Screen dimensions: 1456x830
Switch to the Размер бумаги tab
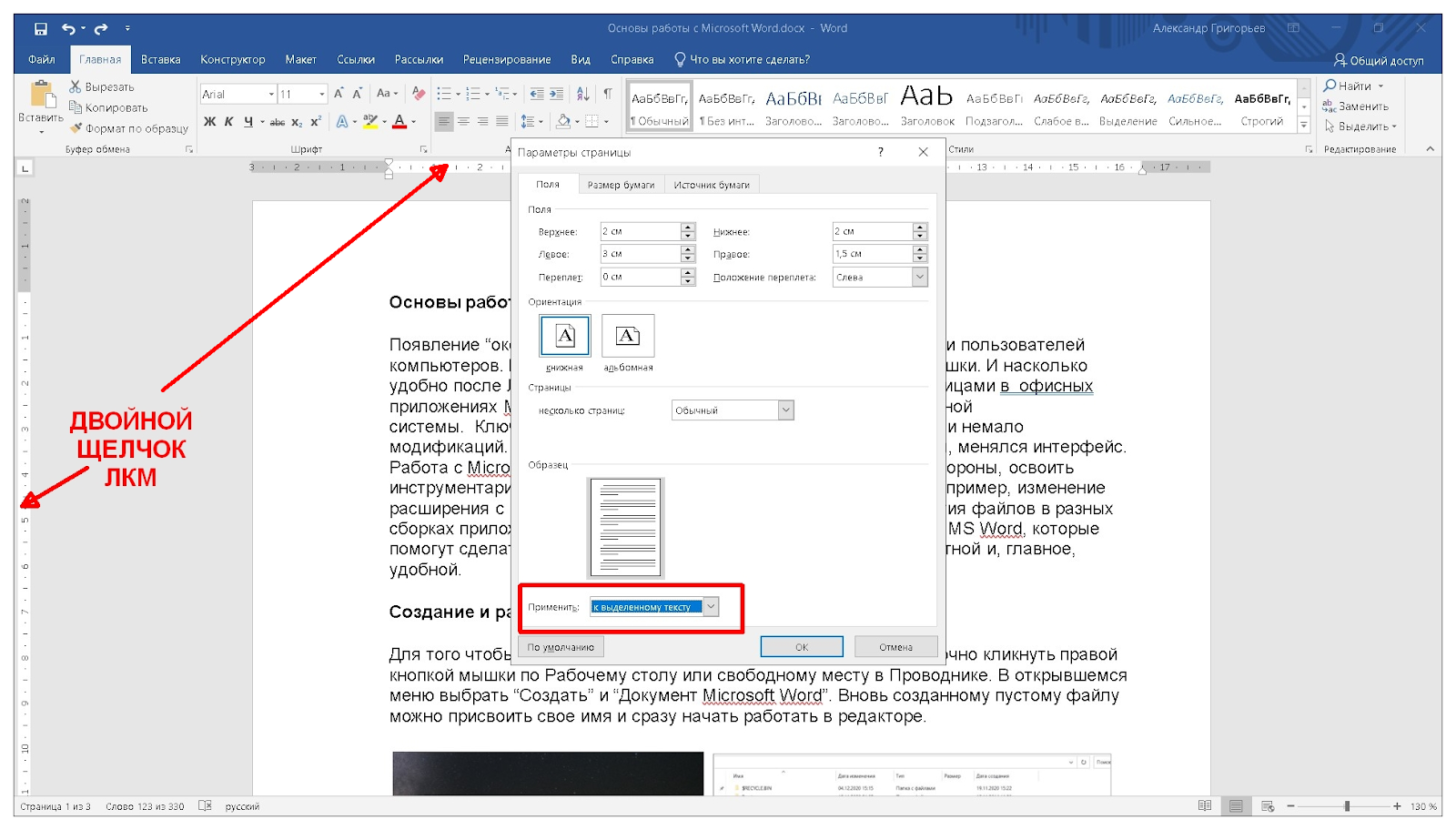point(621,185)
